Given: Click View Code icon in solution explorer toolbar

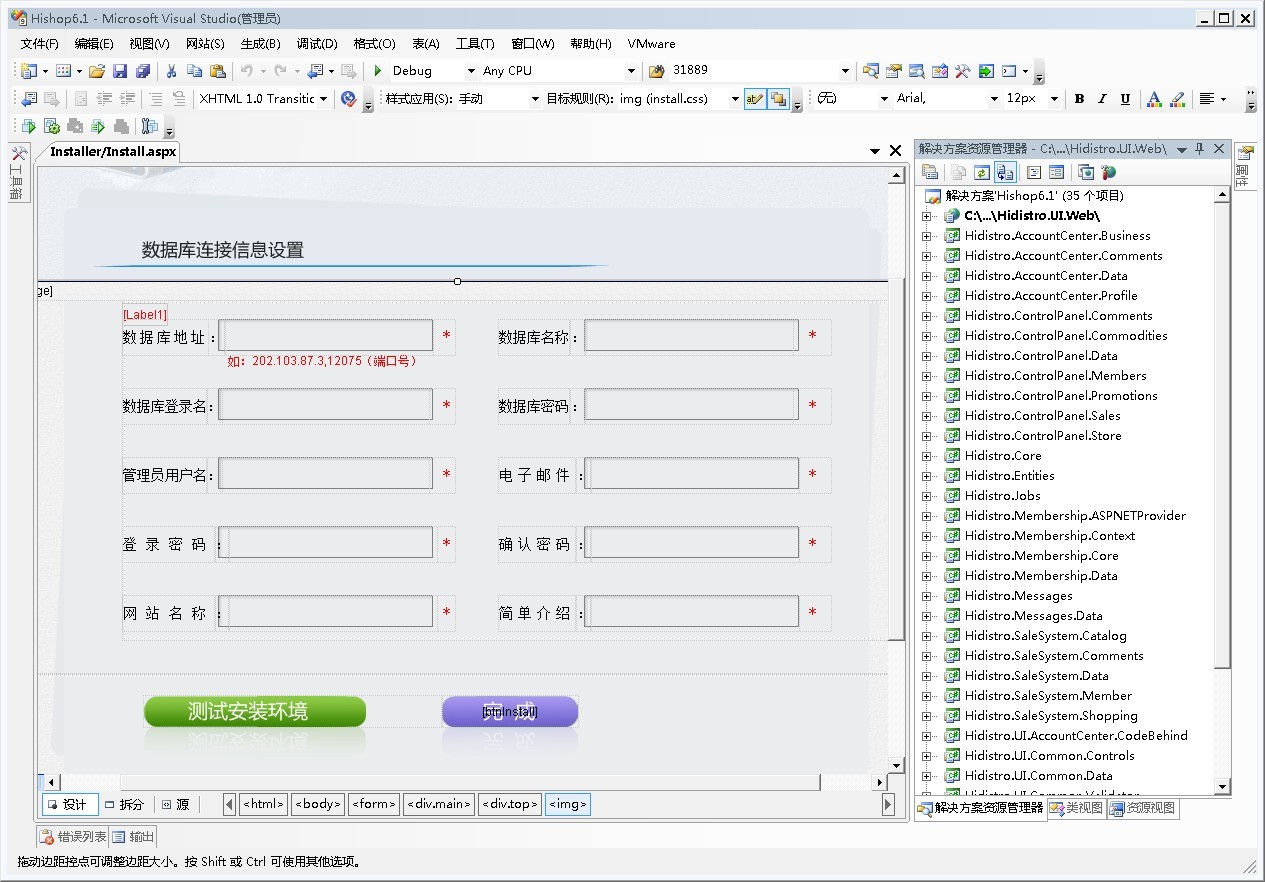Looking at the screenshot, I should tap(1034, 172).
